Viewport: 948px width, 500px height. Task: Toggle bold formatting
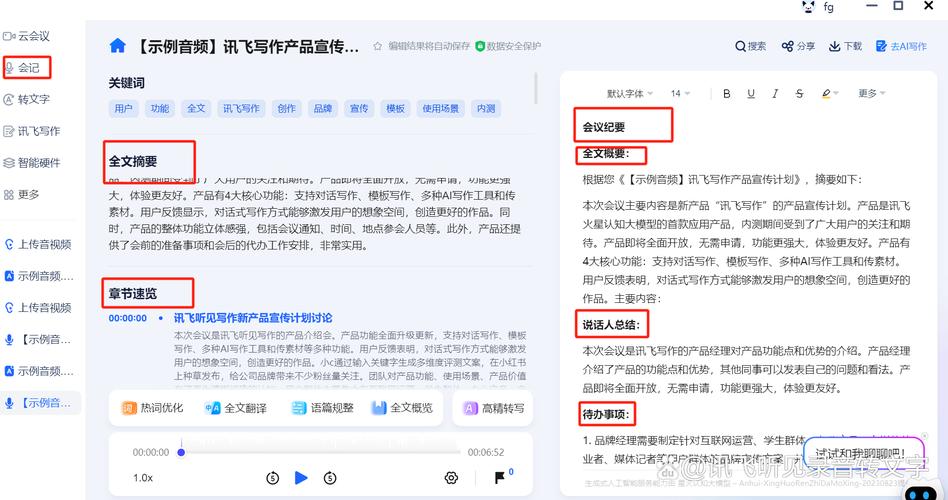coord(727,94)
